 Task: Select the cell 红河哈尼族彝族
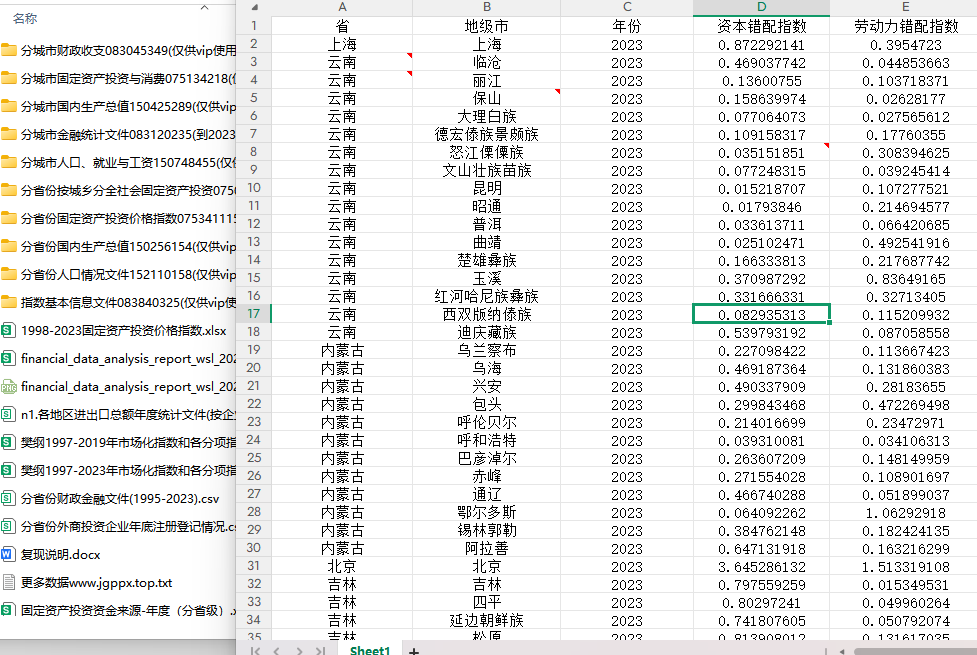[x=487, y=297]
